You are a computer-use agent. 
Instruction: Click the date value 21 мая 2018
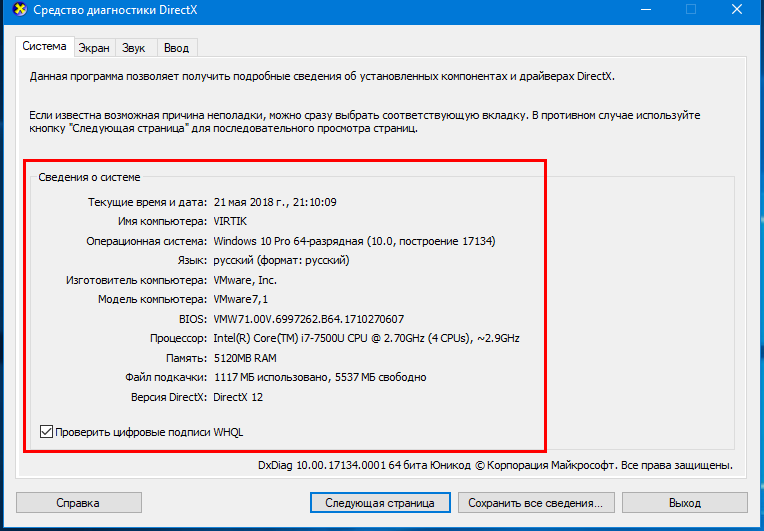coord(275,202)
